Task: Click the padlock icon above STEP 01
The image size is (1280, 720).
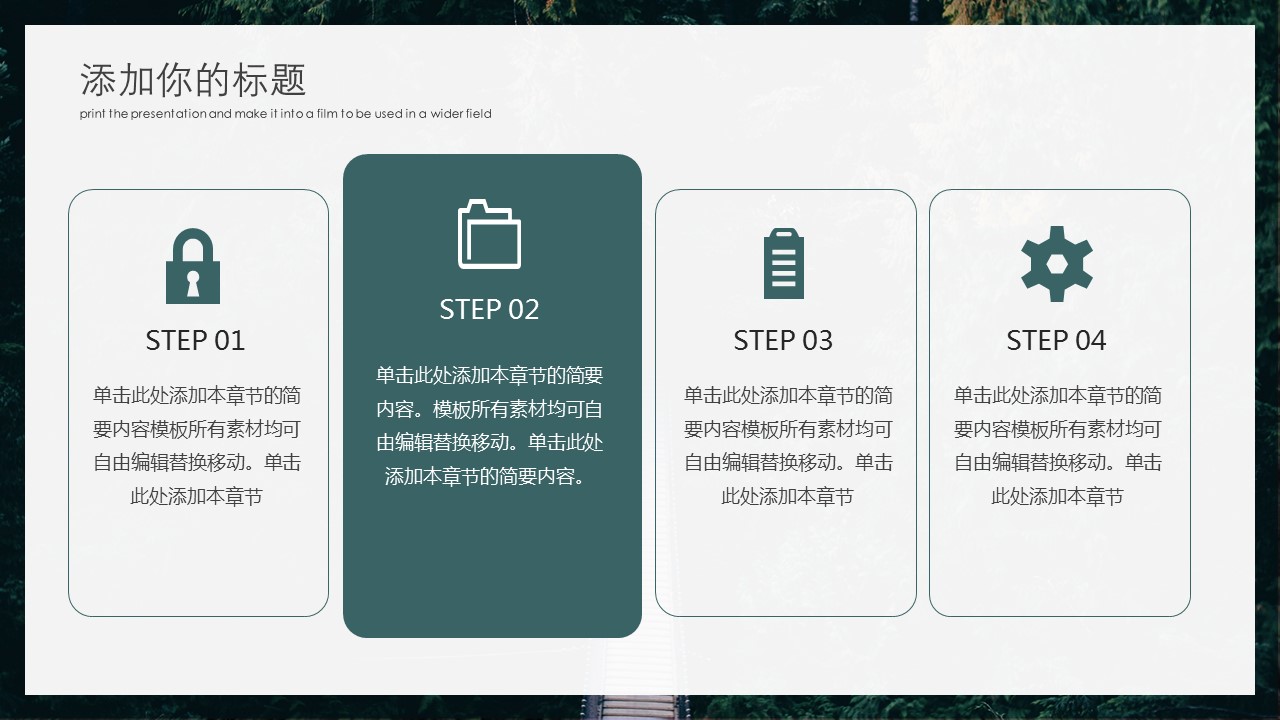Action: (192, 266)
